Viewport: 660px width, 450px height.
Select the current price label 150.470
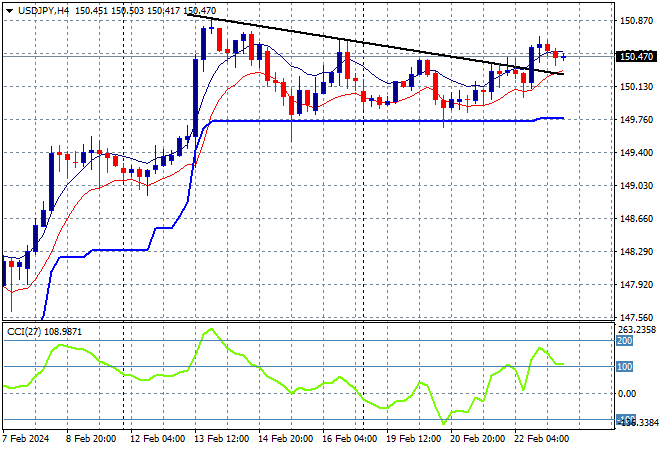coord(636,56)
